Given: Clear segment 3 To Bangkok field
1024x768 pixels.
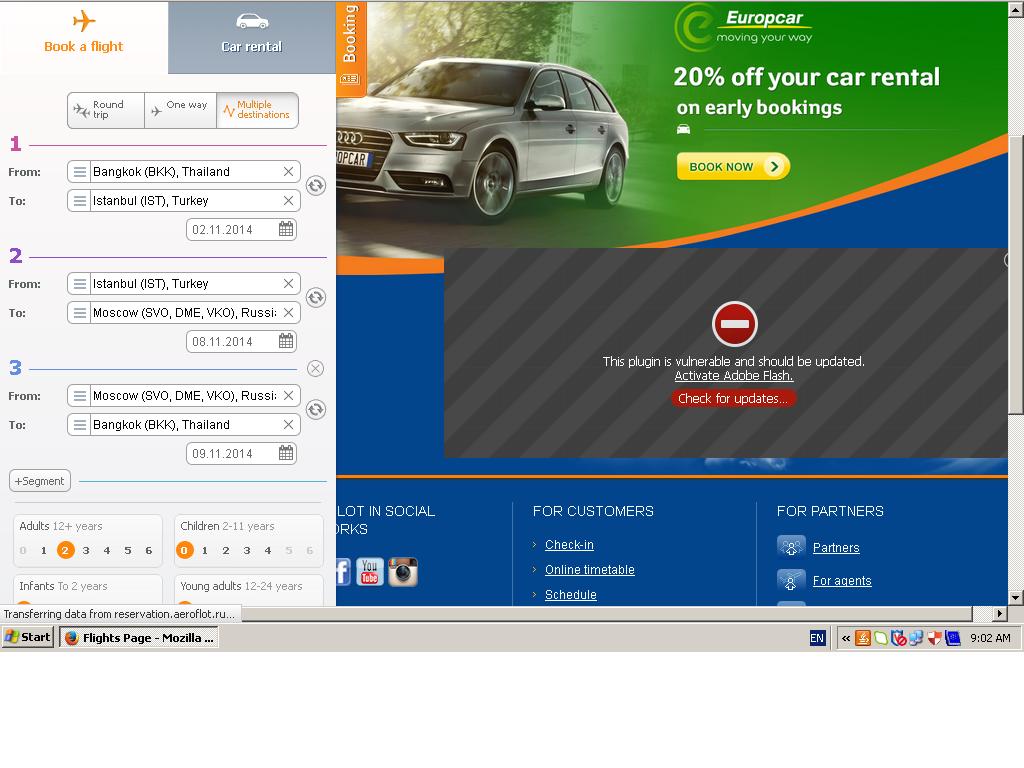Looking at the screenshot, I should [288, 424].
